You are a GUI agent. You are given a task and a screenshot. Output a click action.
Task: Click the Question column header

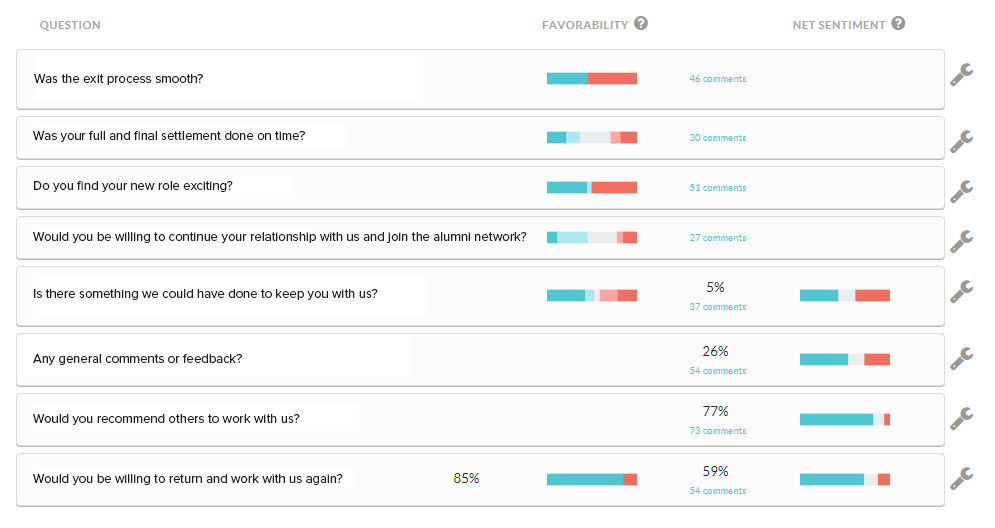(x=70, y=25)
